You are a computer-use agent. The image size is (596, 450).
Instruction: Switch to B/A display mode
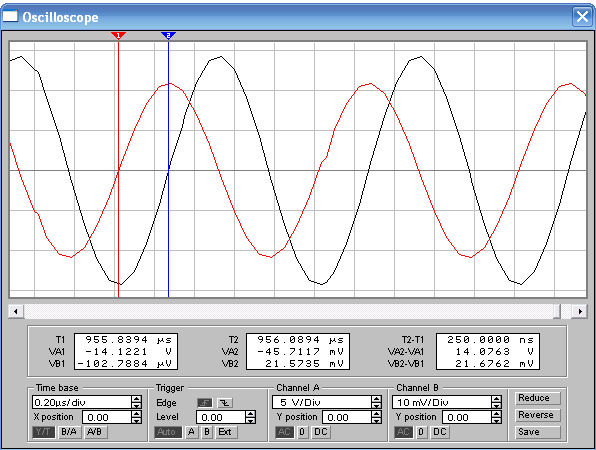coord(69,432)
